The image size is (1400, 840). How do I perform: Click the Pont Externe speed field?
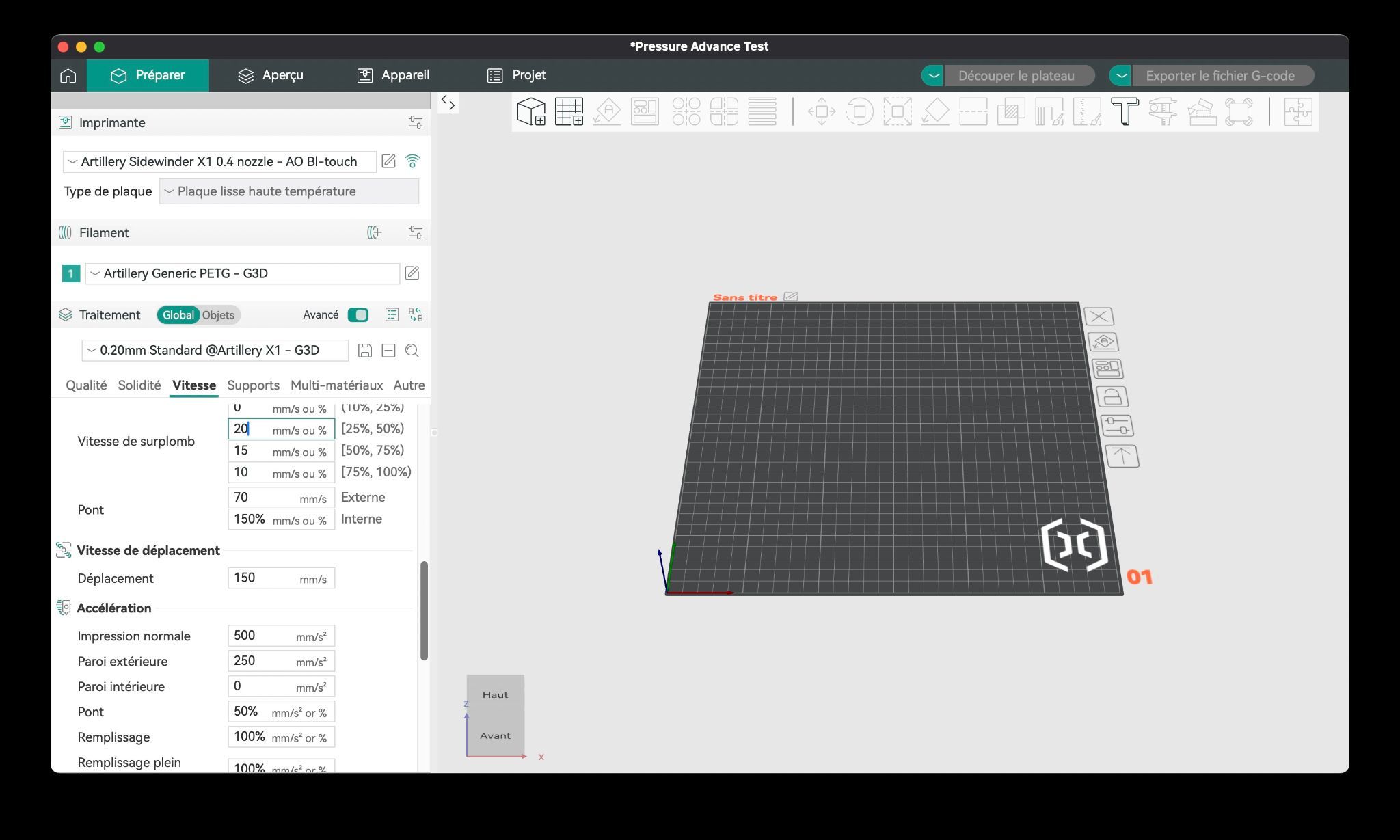(281, 498)
